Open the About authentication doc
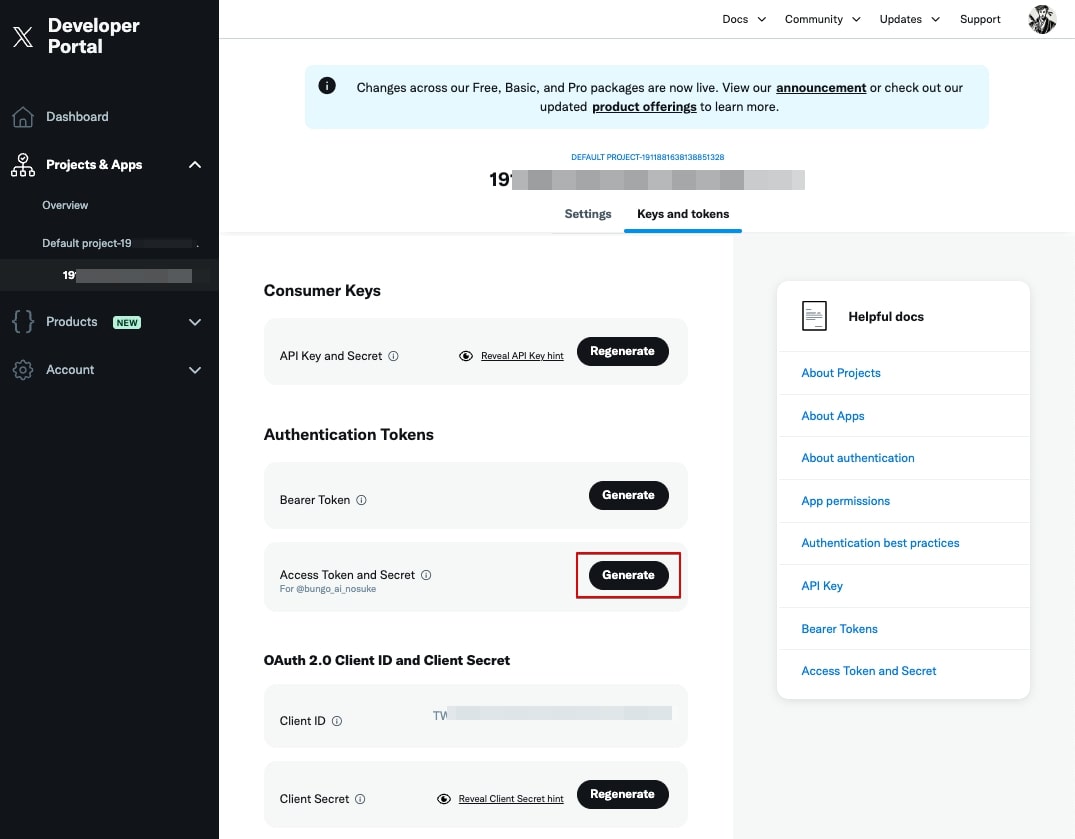Image resolution: width=1075 pixels, height=839 pixels. (858, 458)
